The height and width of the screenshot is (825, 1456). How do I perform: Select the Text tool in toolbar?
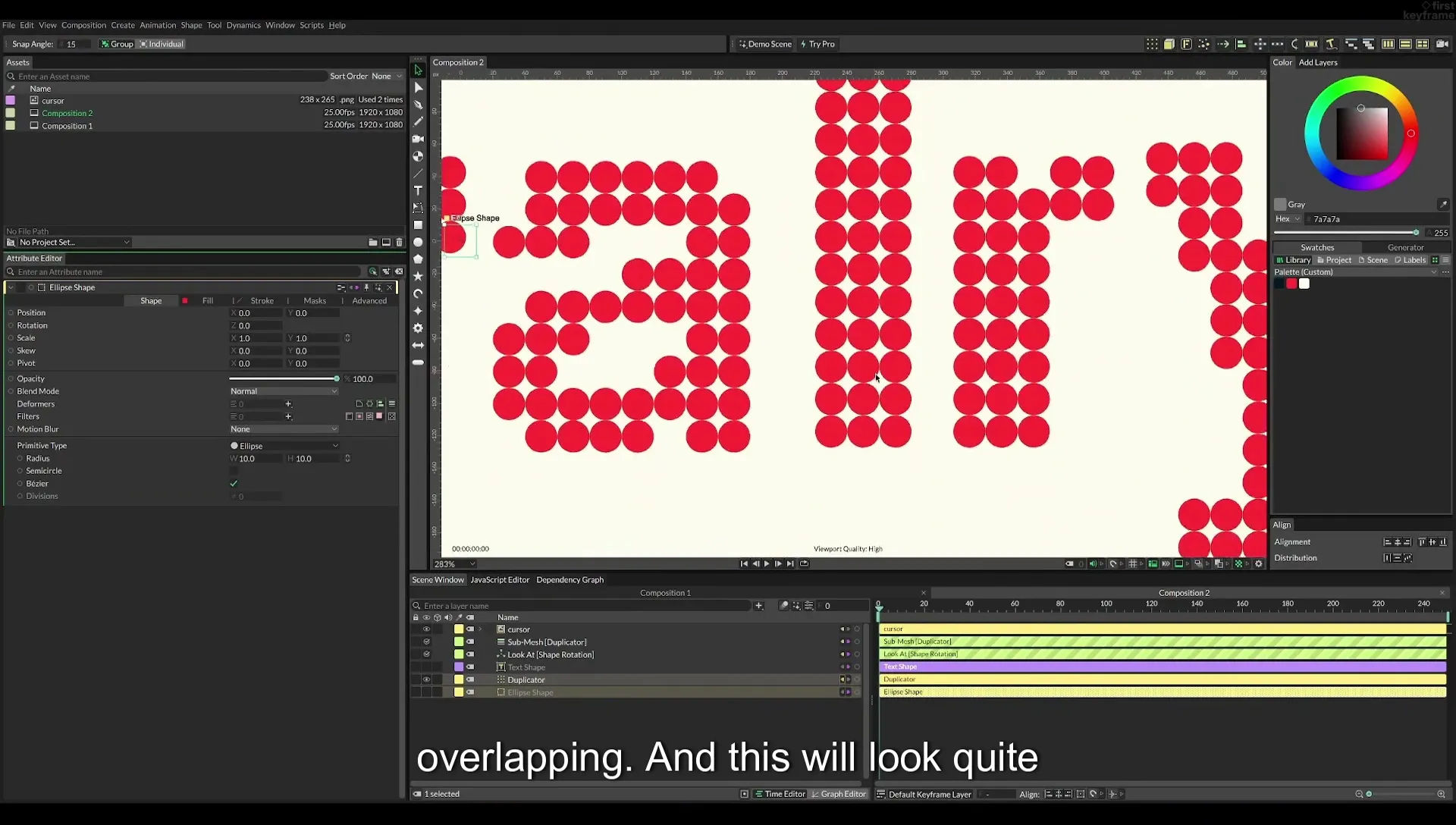[418, 190]
